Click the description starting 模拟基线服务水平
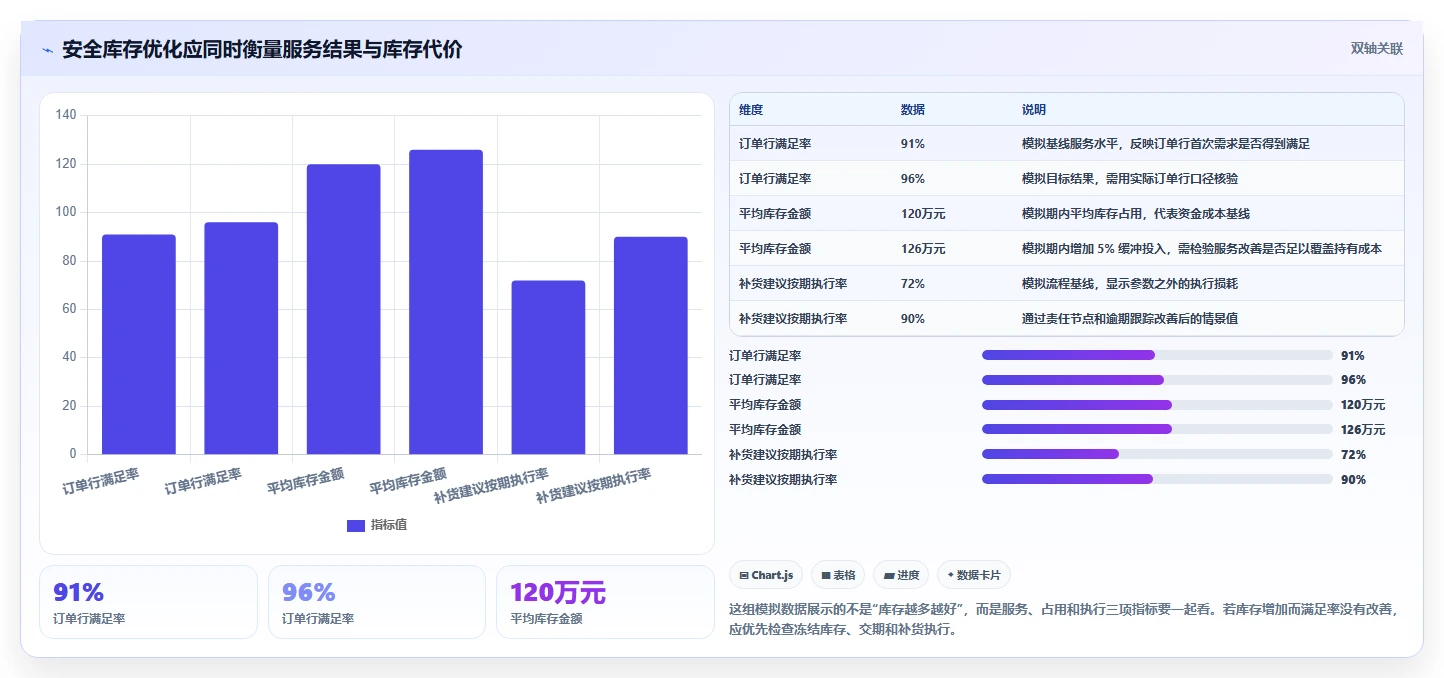Viewport: 1444px width, 678px height. 1166,144
